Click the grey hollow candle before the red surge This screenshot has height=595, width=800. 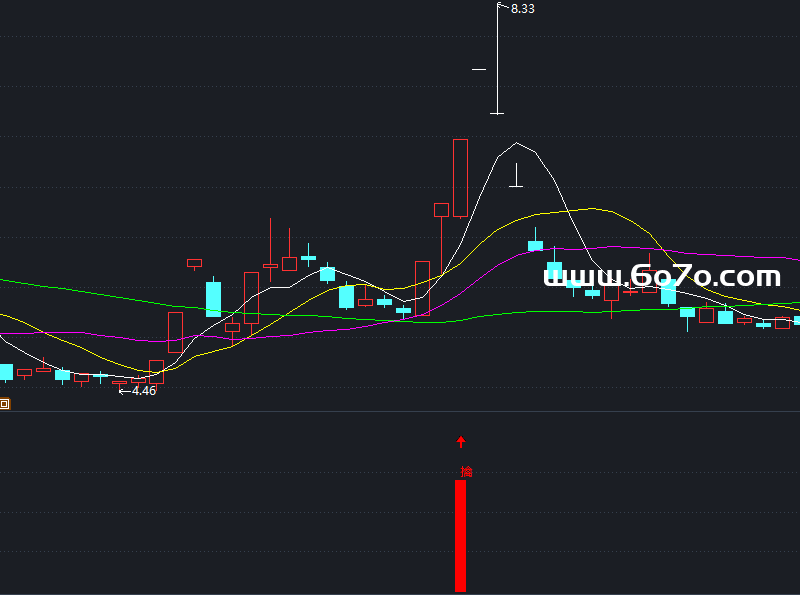click(422, 280)
